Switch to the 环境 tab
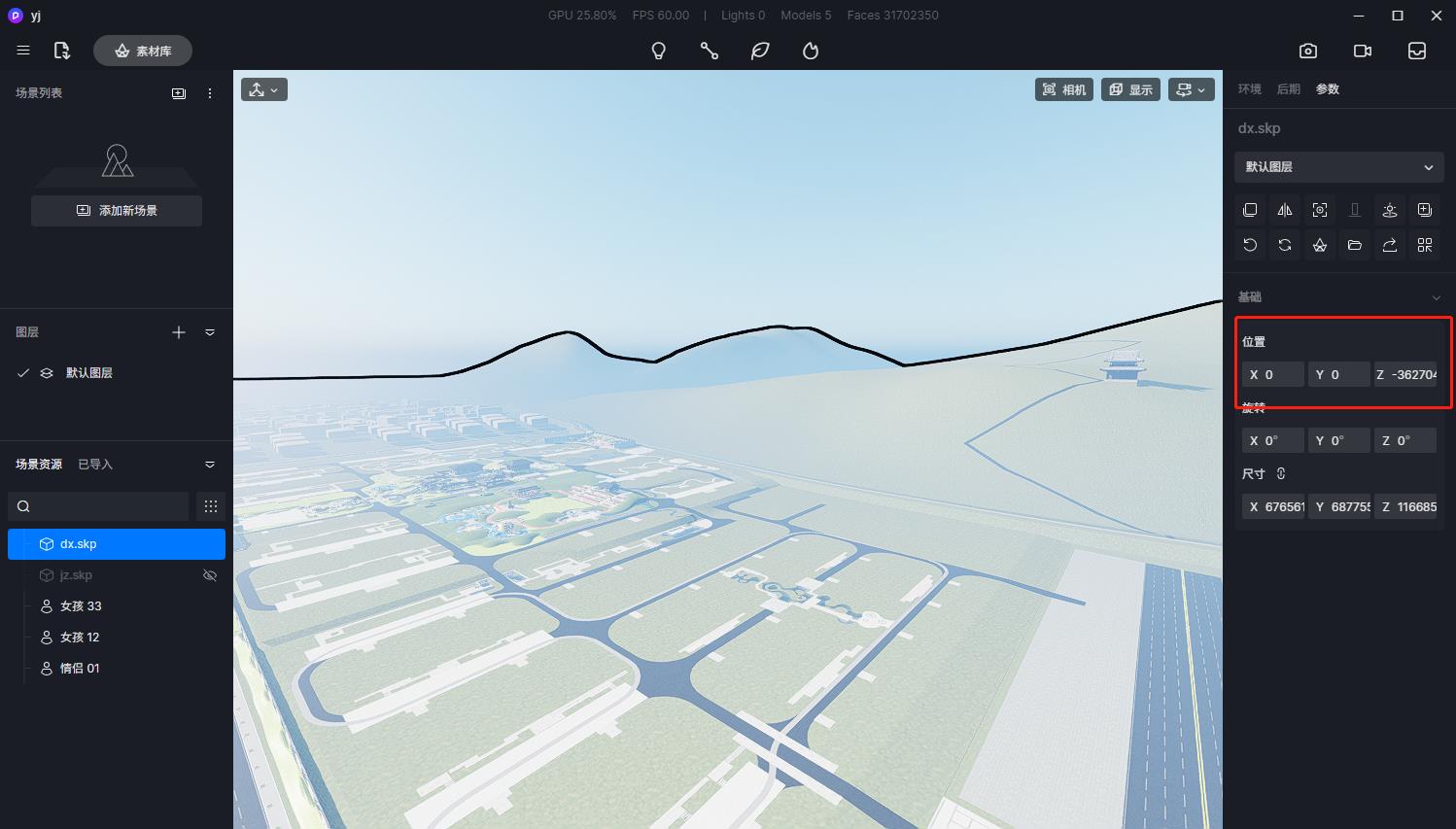The width and height of the screenshot is (1456, 829). [x=1250, y=89]
